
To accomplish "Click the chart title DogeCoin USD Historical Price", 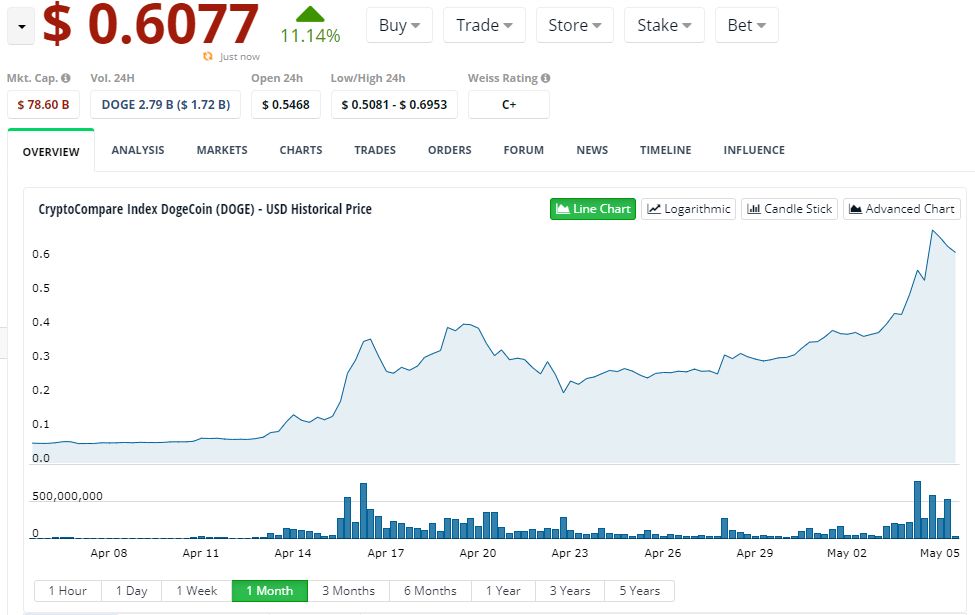I will tap(205, 209).
